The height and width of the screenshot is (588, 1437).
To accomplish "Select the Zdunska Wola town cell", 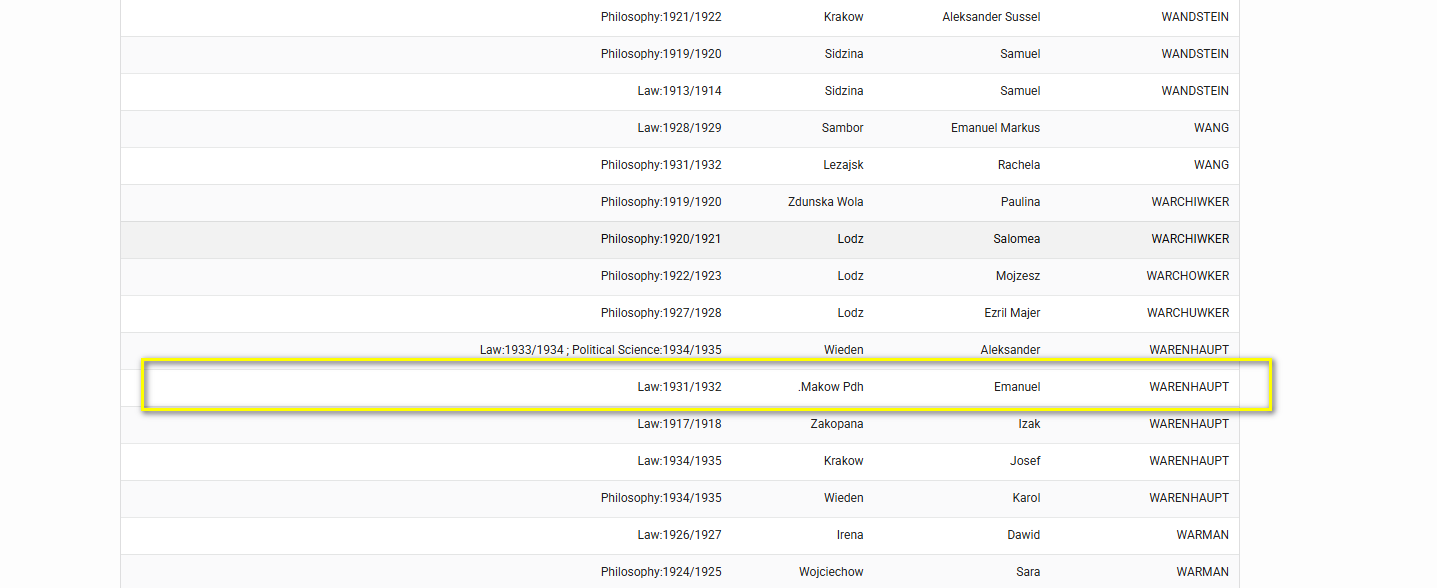I will click(x=825, y=202).
